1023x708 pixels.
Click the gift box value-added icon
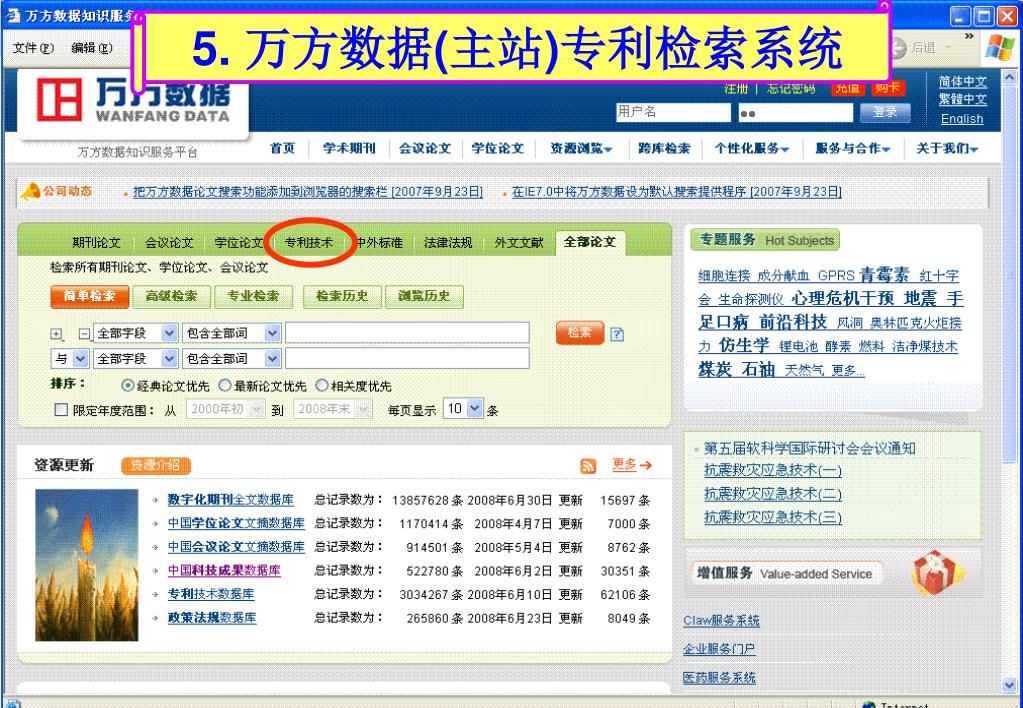[x=937, y=572]
